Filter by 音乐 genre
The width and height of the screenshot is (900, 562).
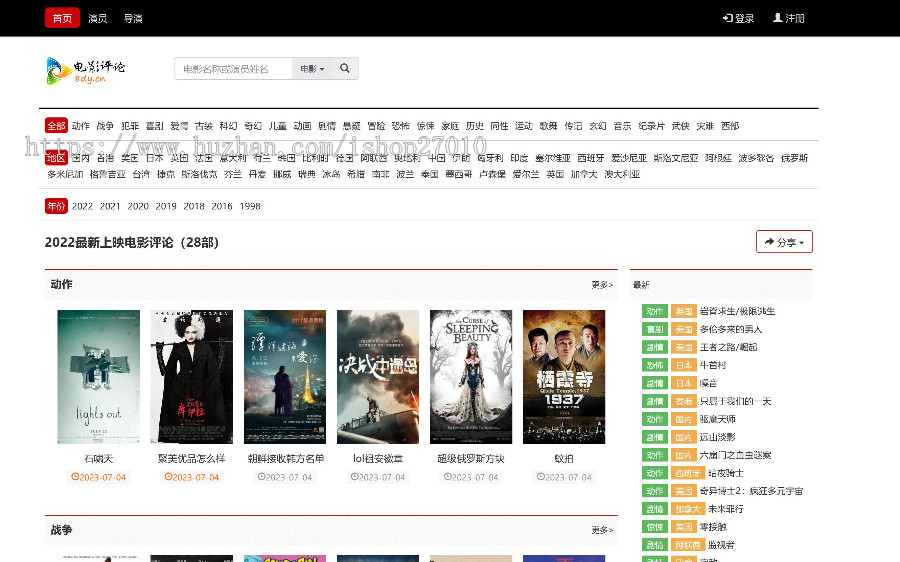pyautogui.click(x=622, y=126)
